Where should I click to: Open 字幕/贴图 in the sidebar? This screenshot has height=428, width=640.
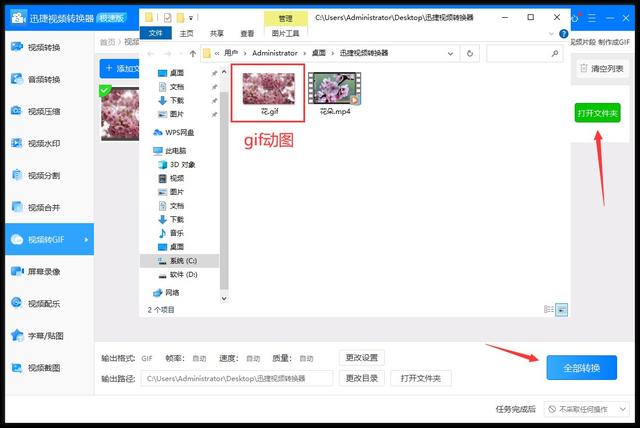coord(43,335)
